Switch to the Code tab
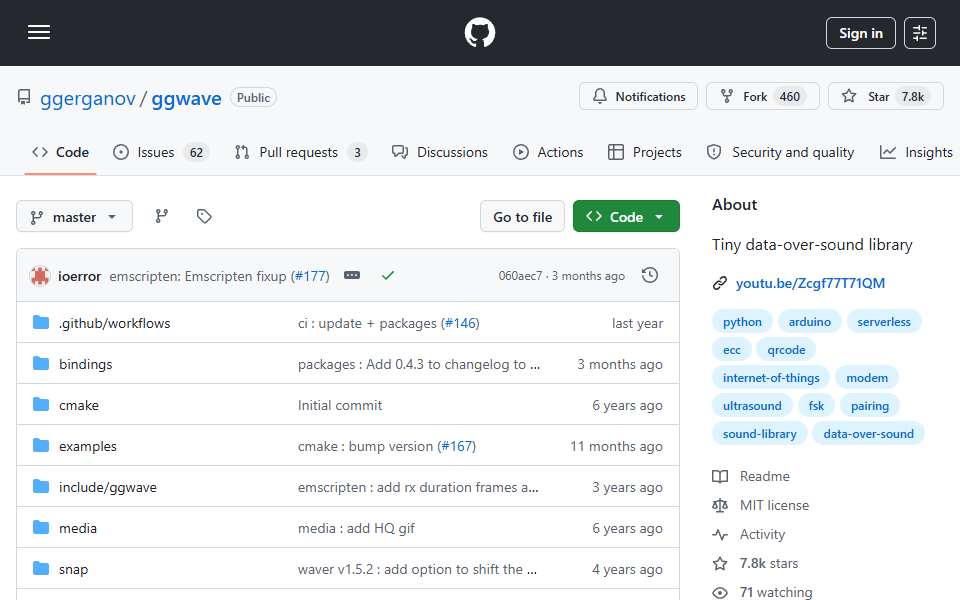 coord(60,152)
